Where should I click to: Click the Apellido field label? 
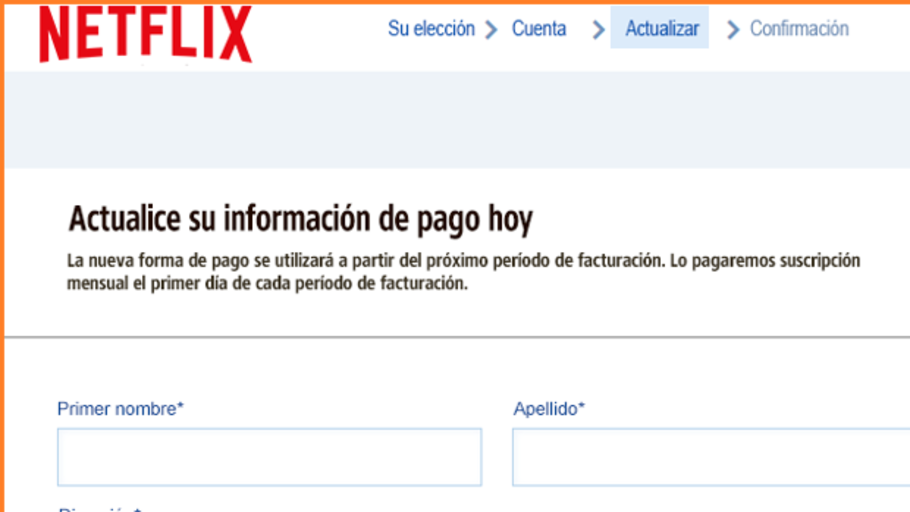(x=545, y=409)
